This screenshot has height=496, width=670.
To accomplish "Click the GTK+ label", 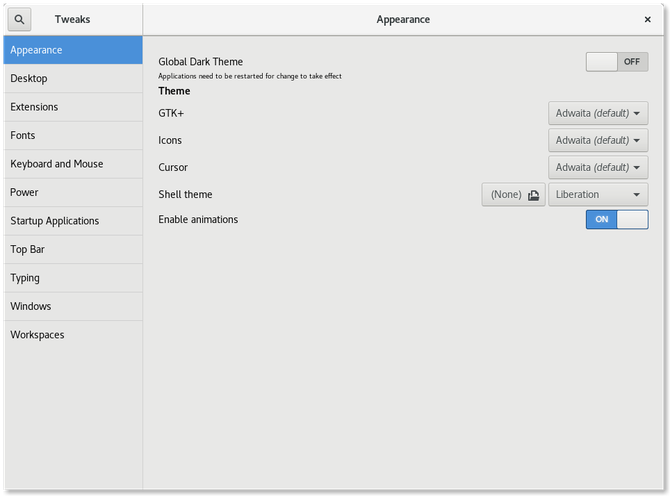I will click(171, 113).
